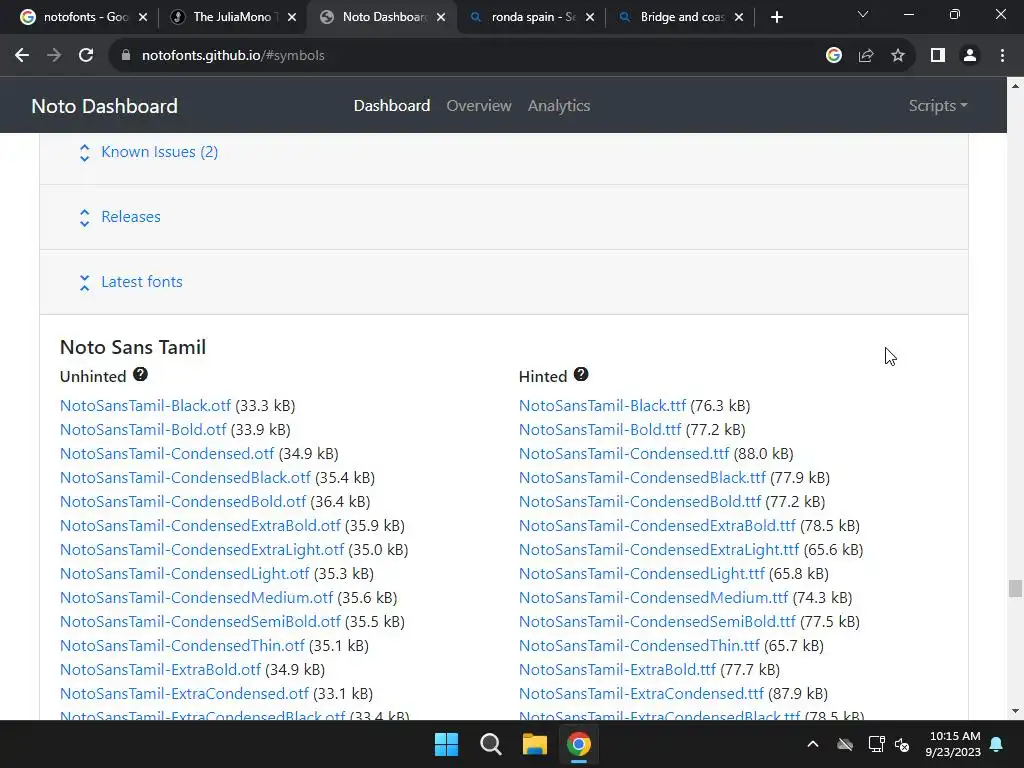Show hidden system tray icons
This screenshot has height=768, width=1024.
point(812,744)
